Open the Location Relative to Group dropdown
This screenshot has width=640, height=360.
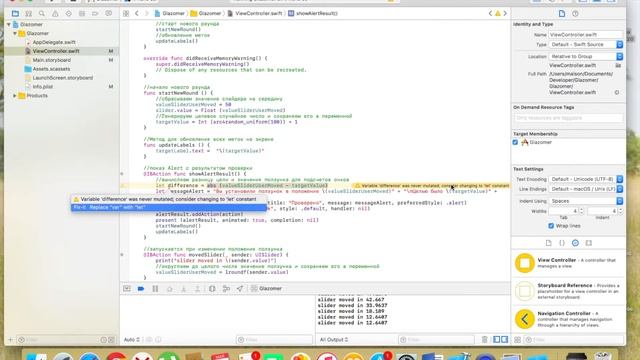point(585,56)
